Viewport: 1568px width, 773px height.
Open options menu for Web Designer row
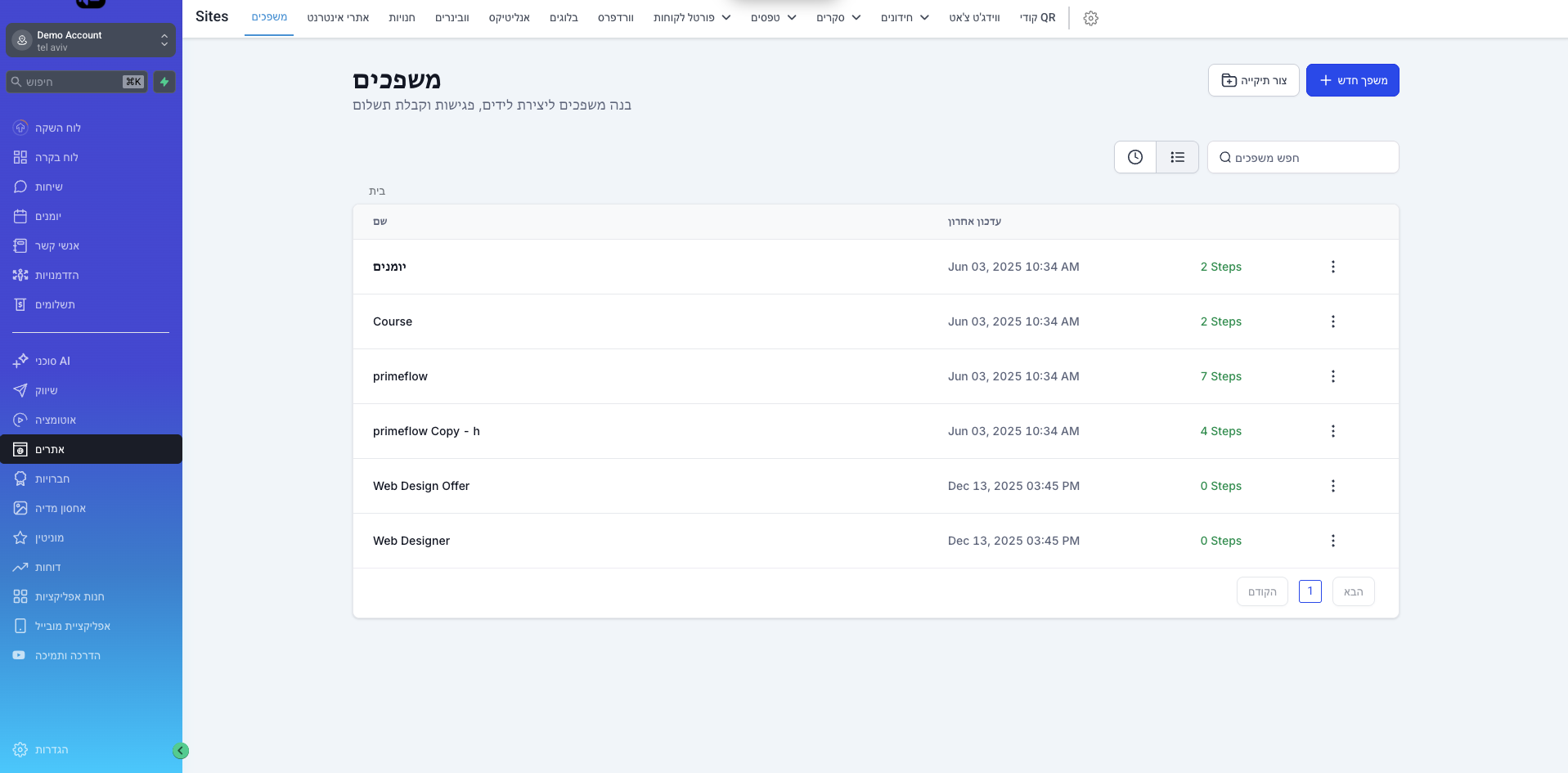1332,541
